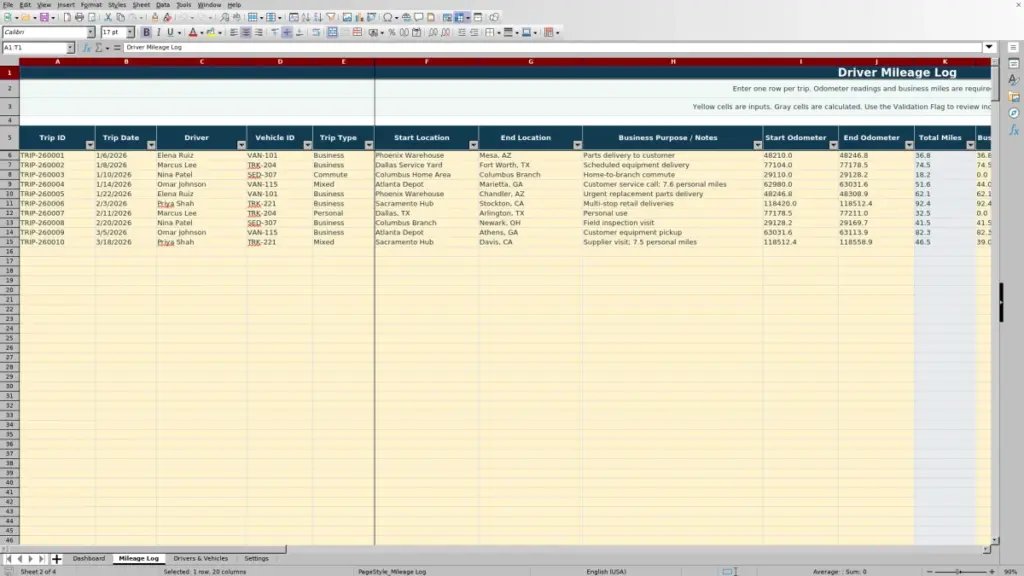Open the Sheet menu
The image size is (1024, 576).
(x=141, y=5)
